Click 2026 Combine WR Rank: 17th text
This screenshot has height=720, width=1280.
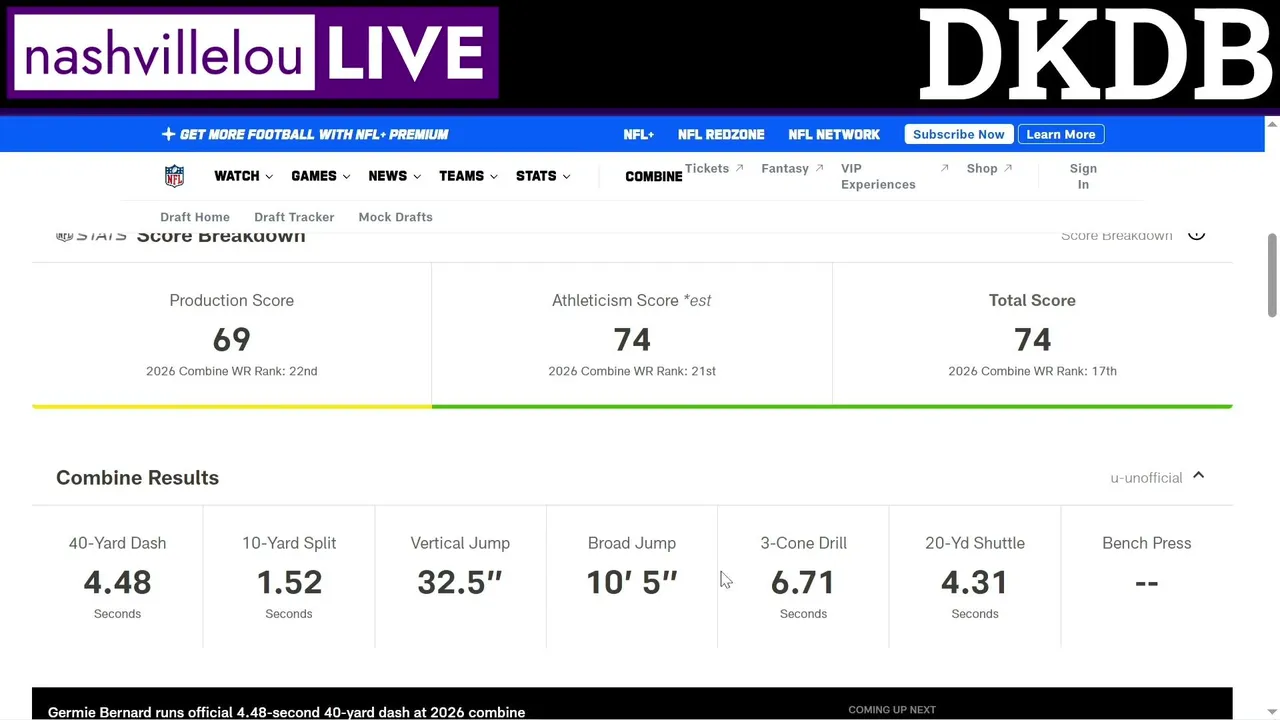[1032, 371]
